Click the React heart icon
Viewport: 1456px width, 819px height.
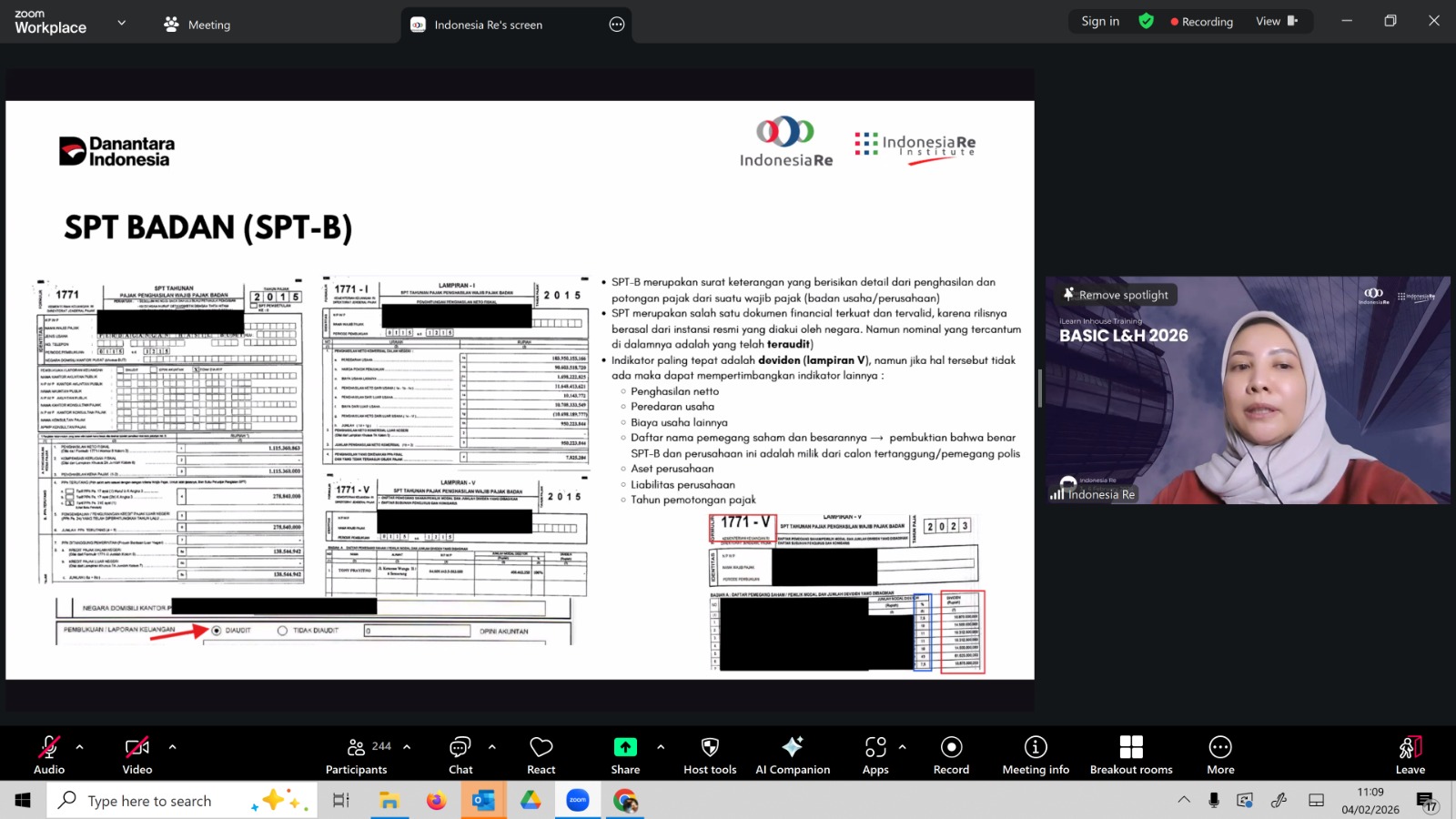click(541, 755)
